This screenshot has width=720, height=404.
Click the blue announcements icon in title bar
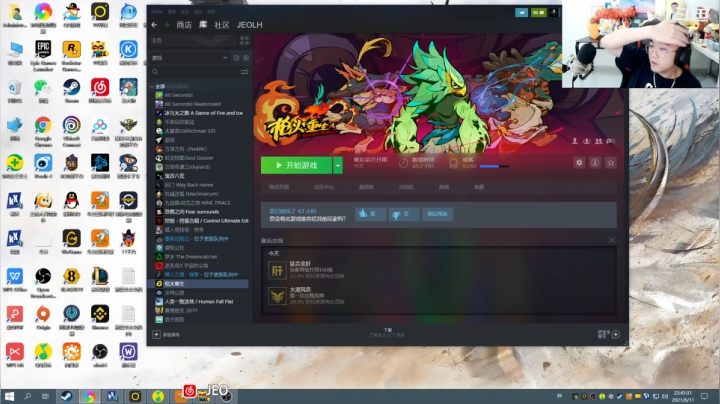[522, 12]
